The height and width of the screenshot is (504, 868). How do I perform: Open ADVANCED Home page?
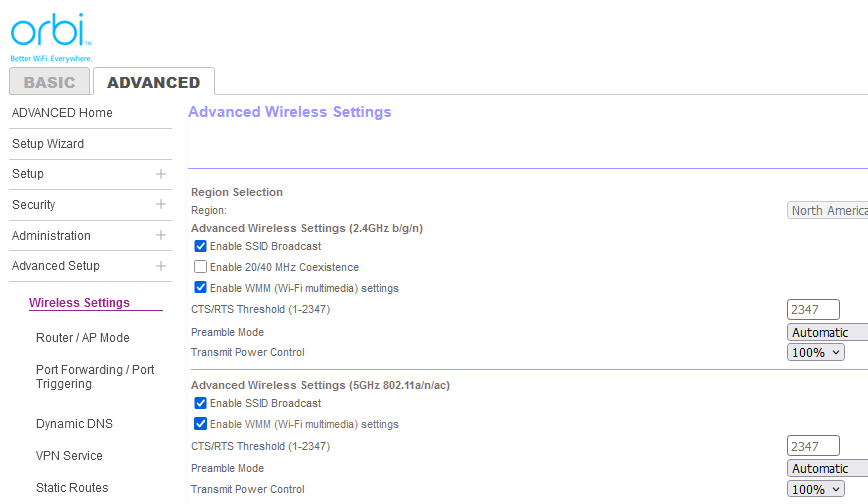coord(62,113)
